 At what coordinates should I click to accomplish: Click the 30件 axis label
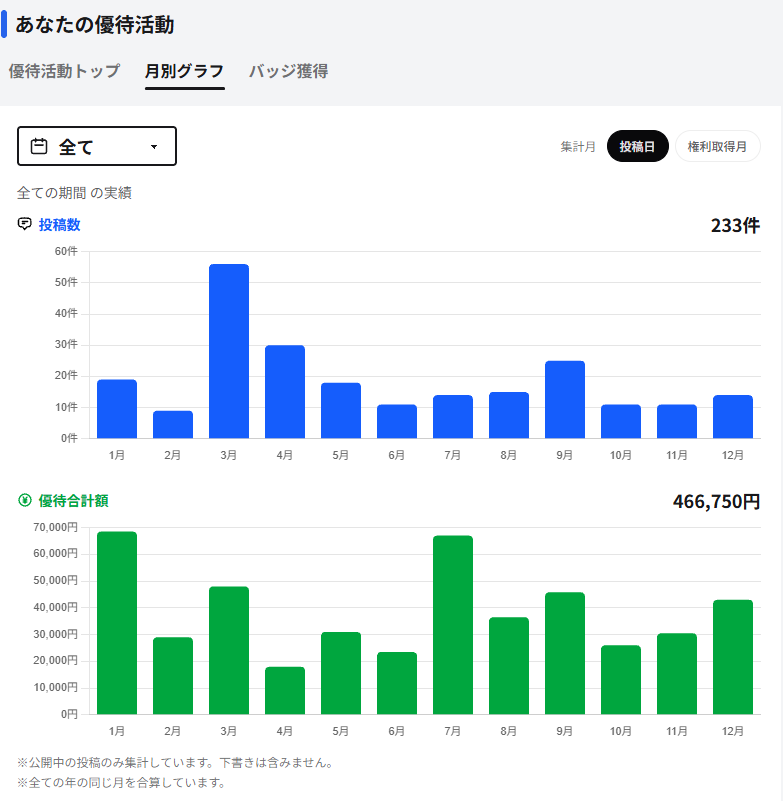point(66,344)
